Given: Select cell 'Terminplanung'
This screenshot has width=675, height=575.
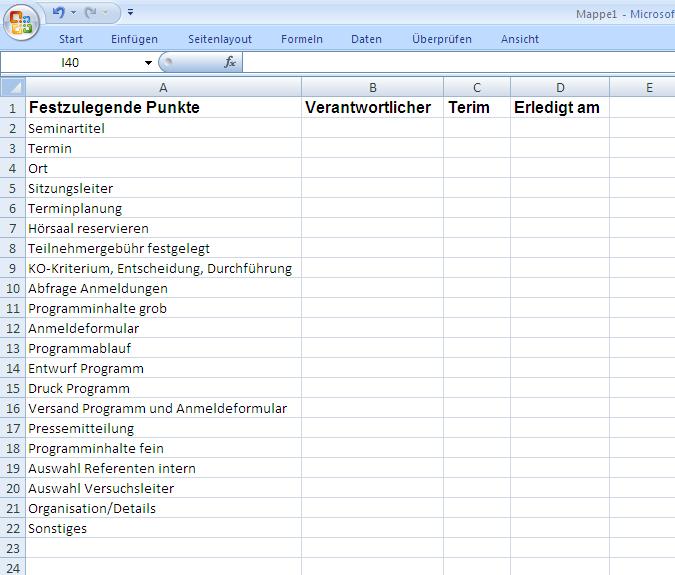Looking at the screenshot, I should click(163, 208).
